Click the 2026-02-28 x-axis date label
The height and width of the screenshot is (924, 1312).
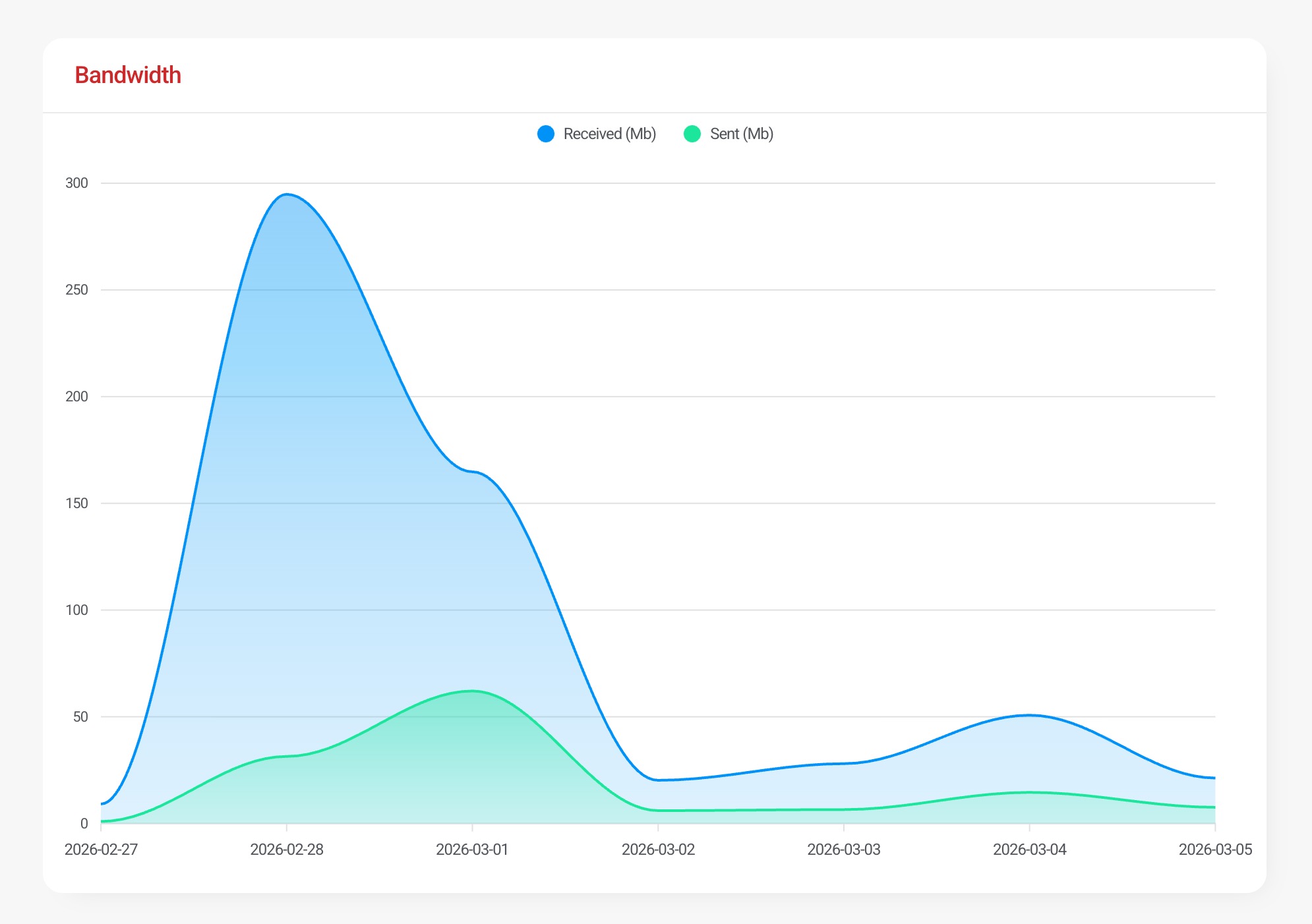(287, 850)
